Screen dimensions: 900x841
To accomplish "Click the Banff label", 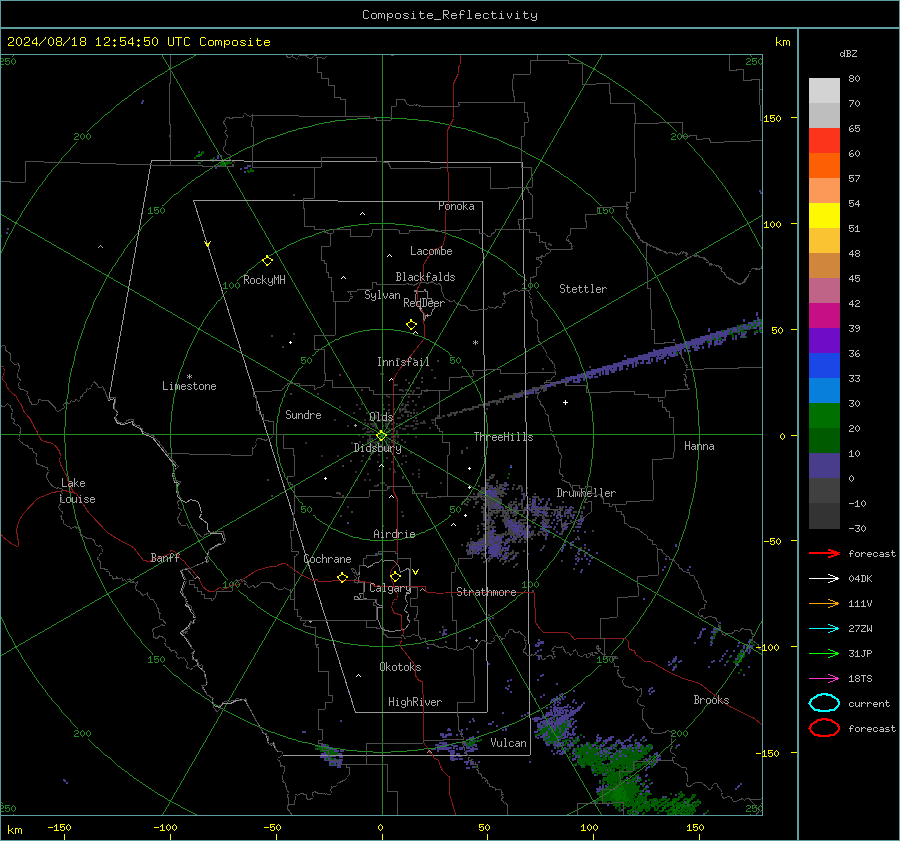I will [165, 557].
